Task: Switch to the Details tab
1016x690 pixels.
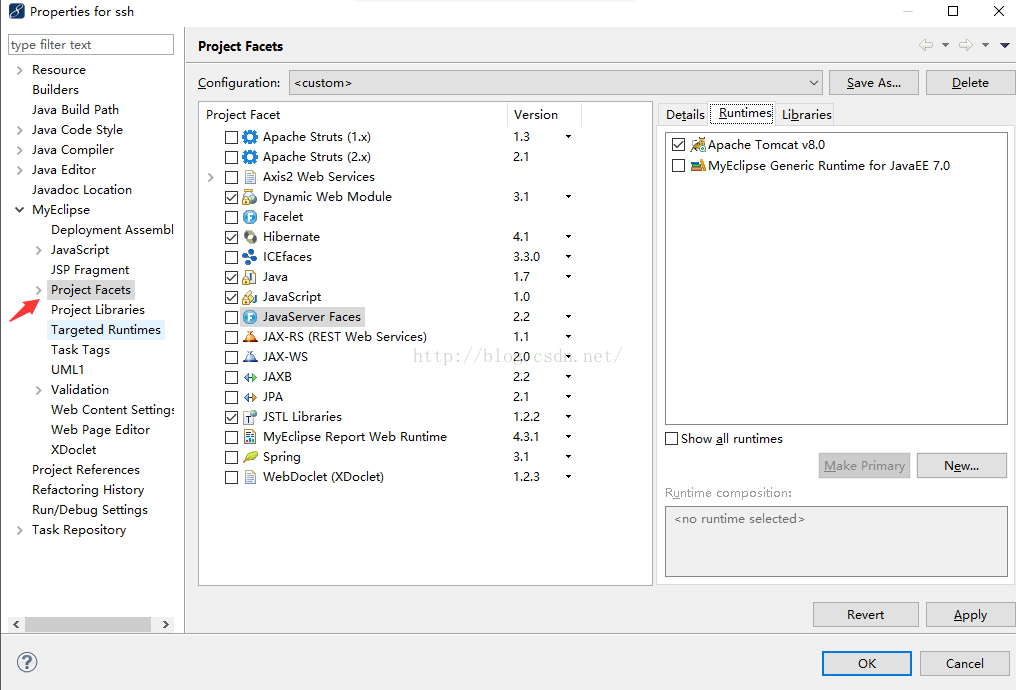Action: click(x=685, y=115)
